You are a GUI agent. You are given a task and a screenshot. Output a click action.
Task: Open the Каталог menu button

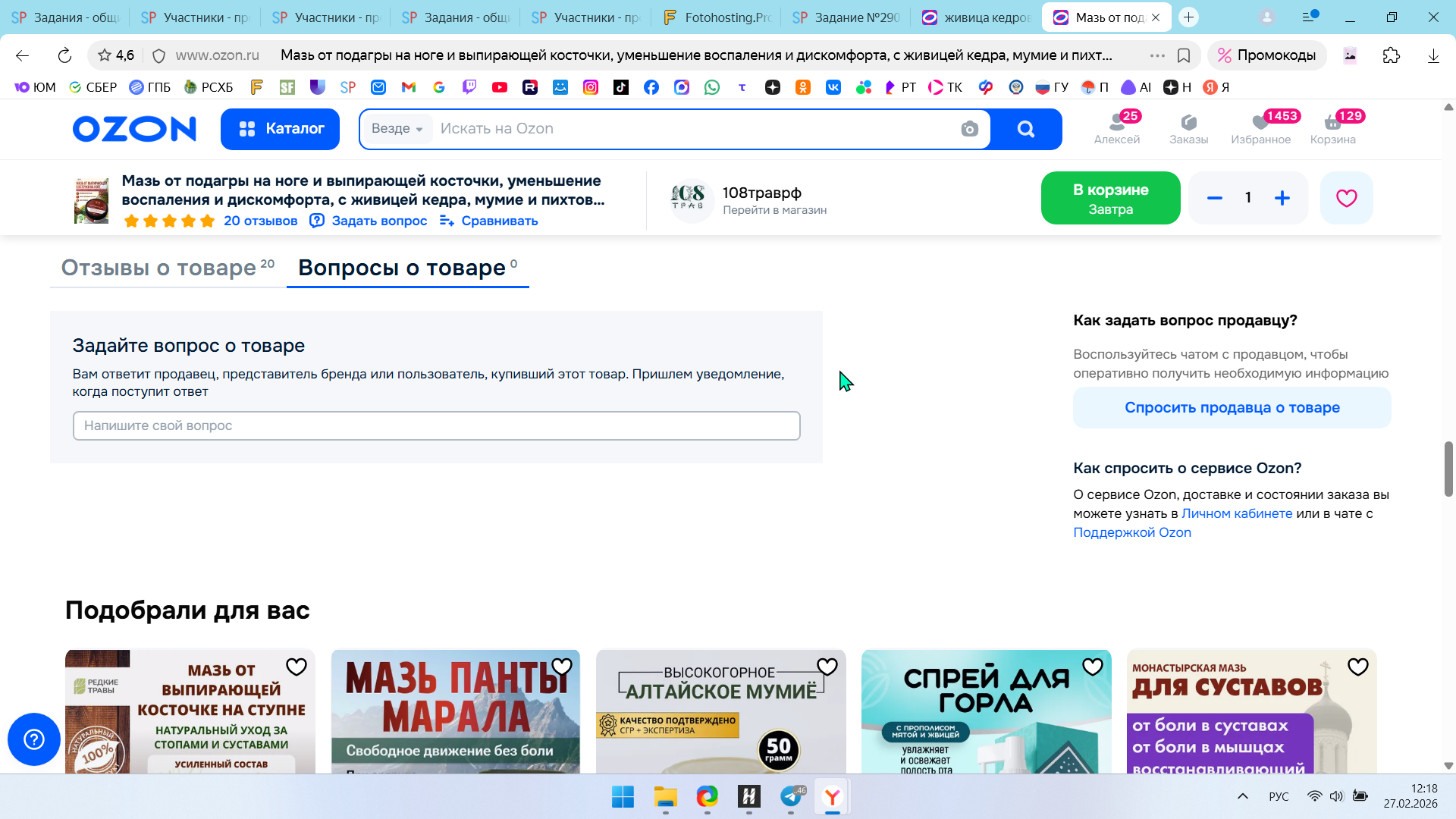click(x=281, y=129)
